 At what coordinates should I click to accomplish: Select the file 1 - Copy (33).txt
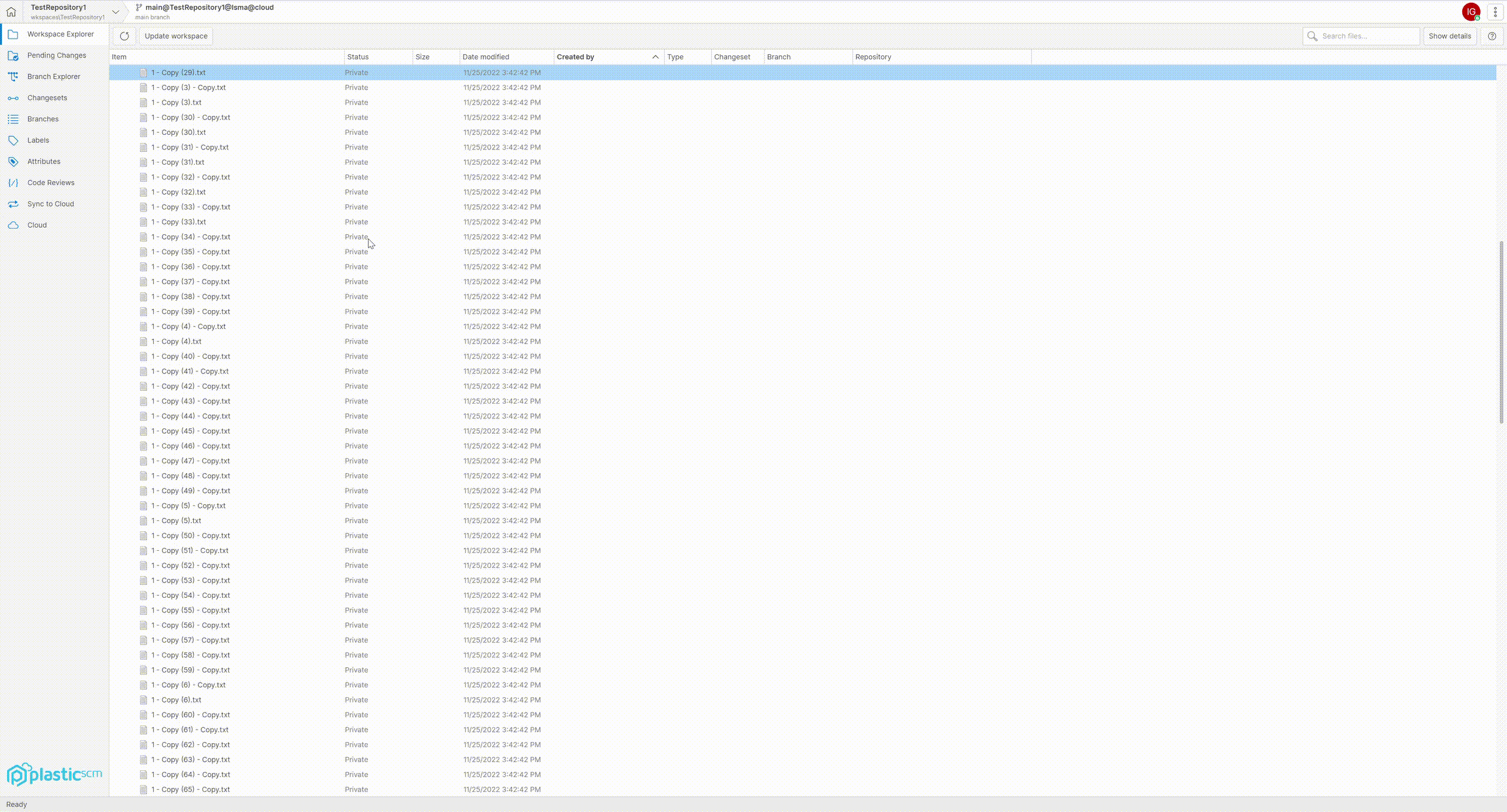[x=178, y=222]
